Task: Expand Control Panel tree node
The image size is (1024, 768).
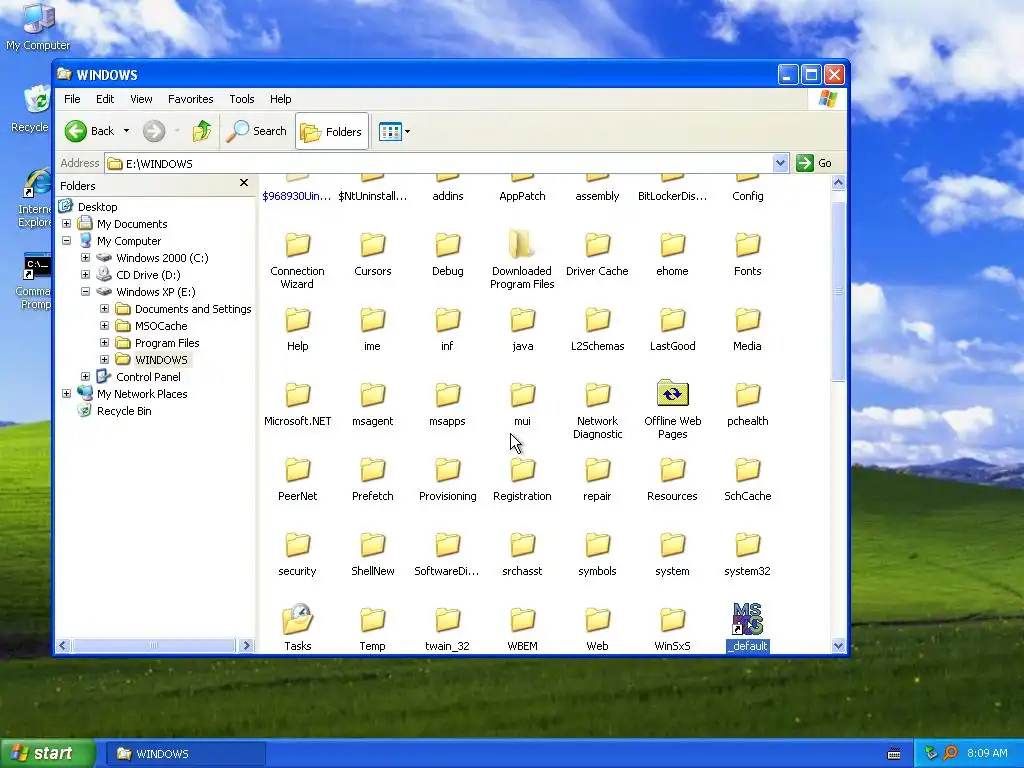Action: click(x=86, y=376)
